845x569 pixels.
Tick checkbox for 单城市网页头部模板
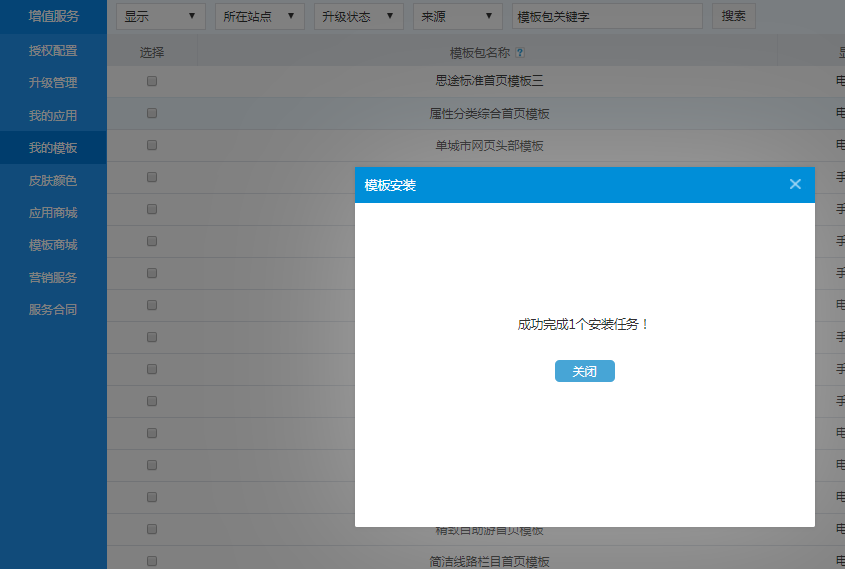pyautogui.click(x=152, y=145)
